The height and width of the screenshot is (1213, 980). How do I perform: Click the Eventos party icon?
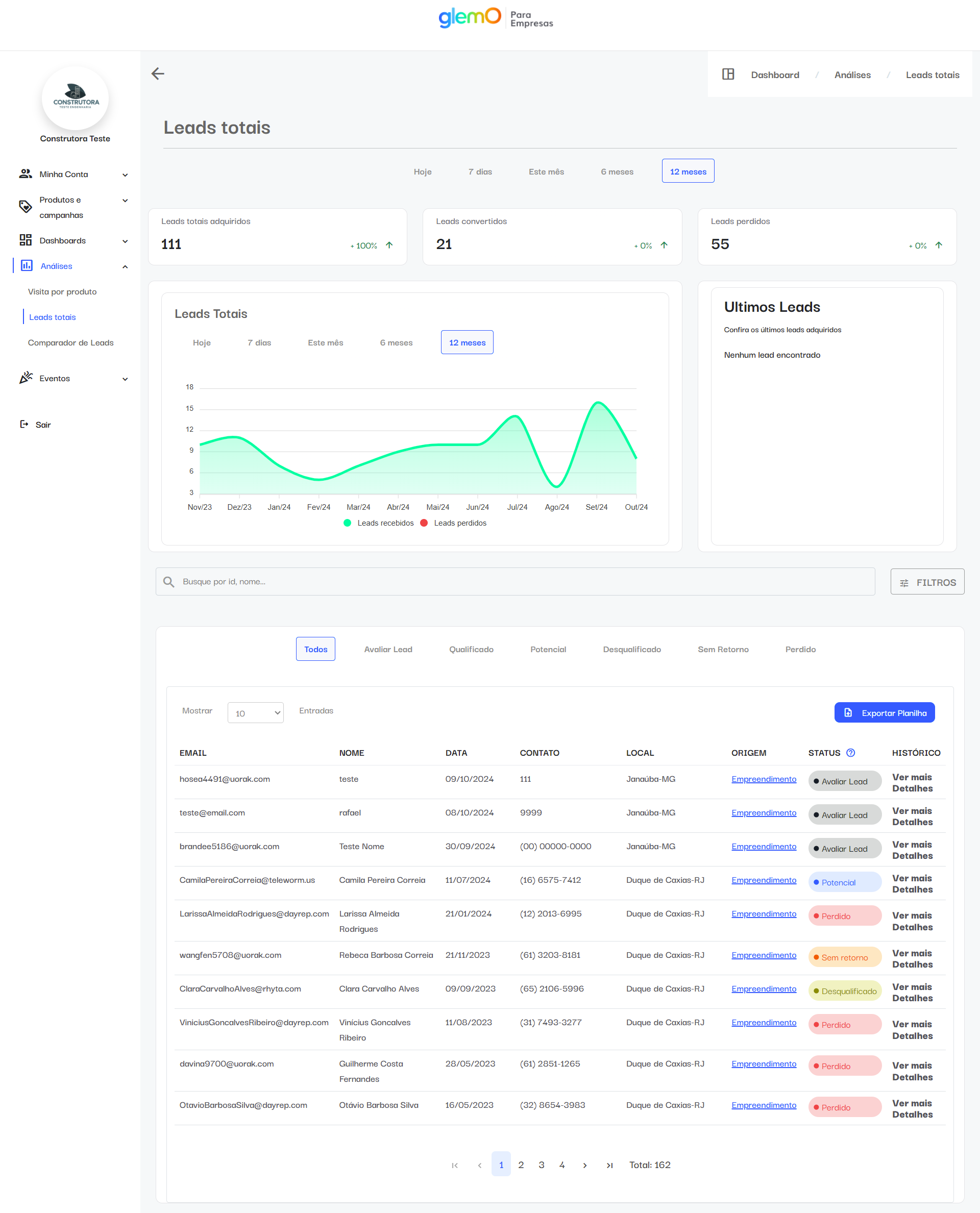[x=26, y=378]
